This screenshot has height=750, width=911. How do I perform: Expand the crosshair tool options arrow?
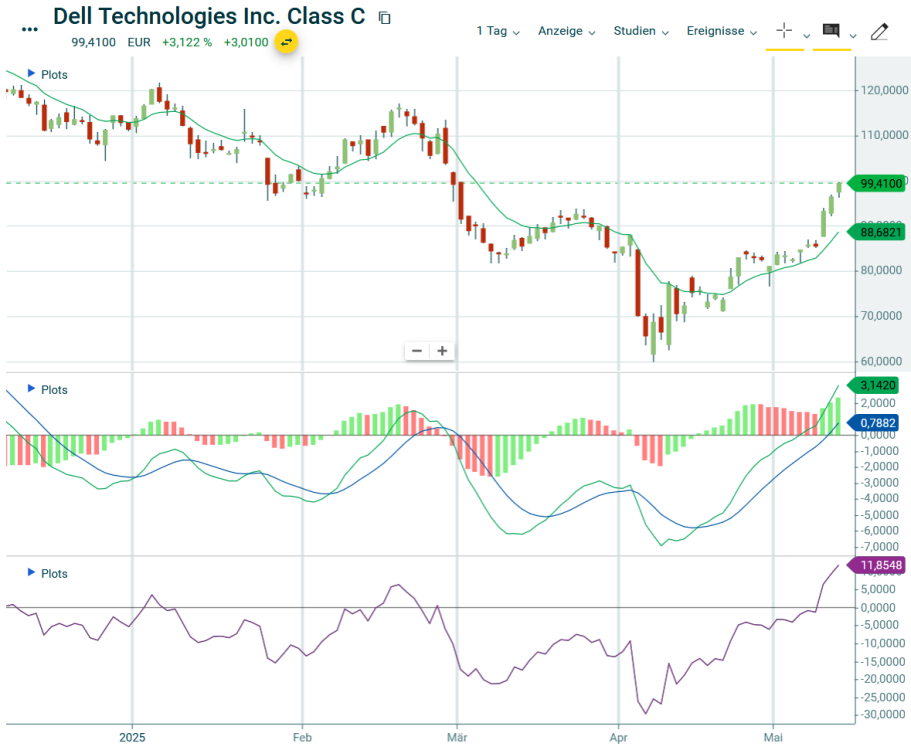click(x=806, y=36)
